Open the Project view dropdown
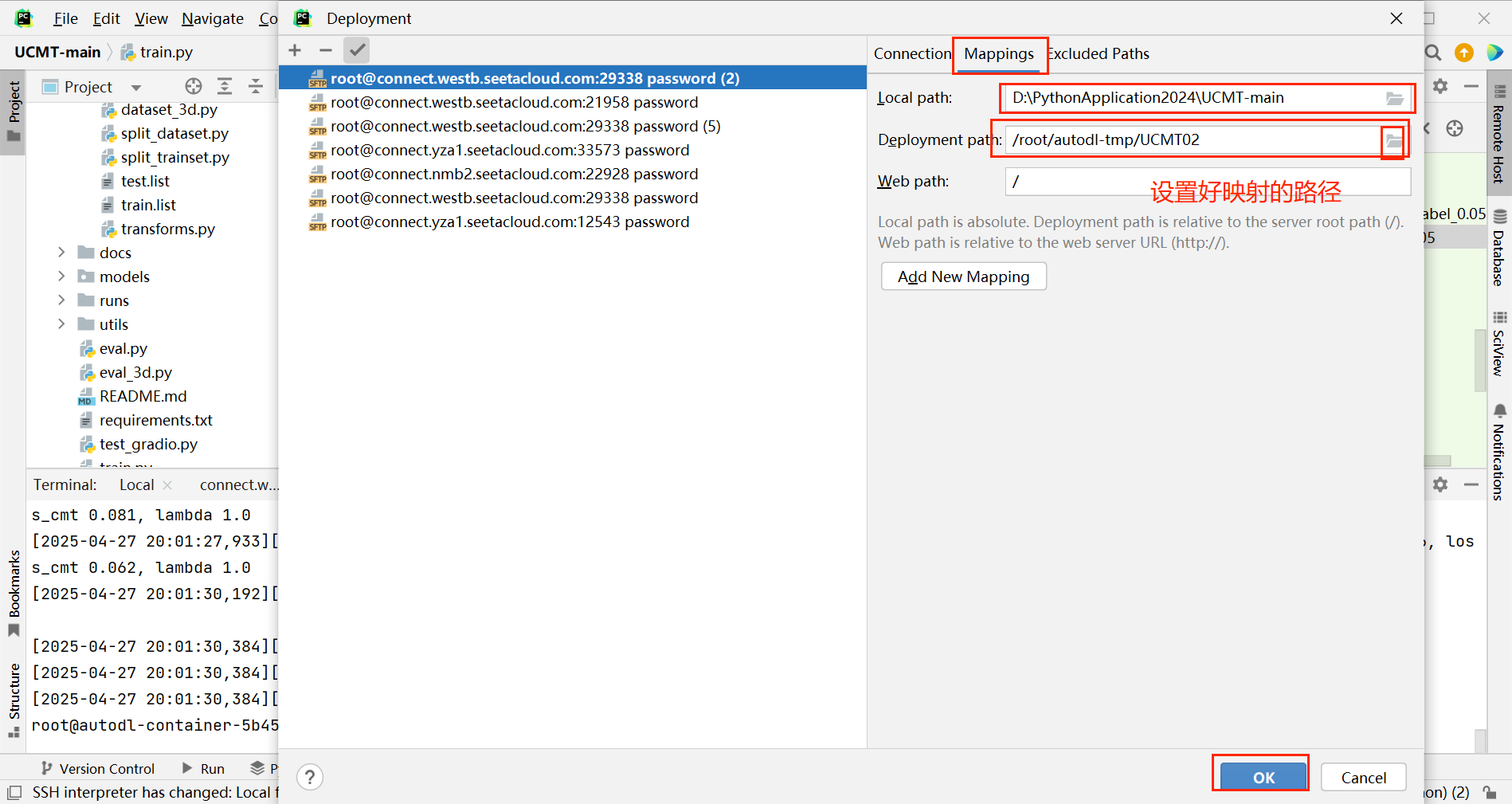Image resolution: width=1512 pixels, height=804 pixels. tap(135, 86)
